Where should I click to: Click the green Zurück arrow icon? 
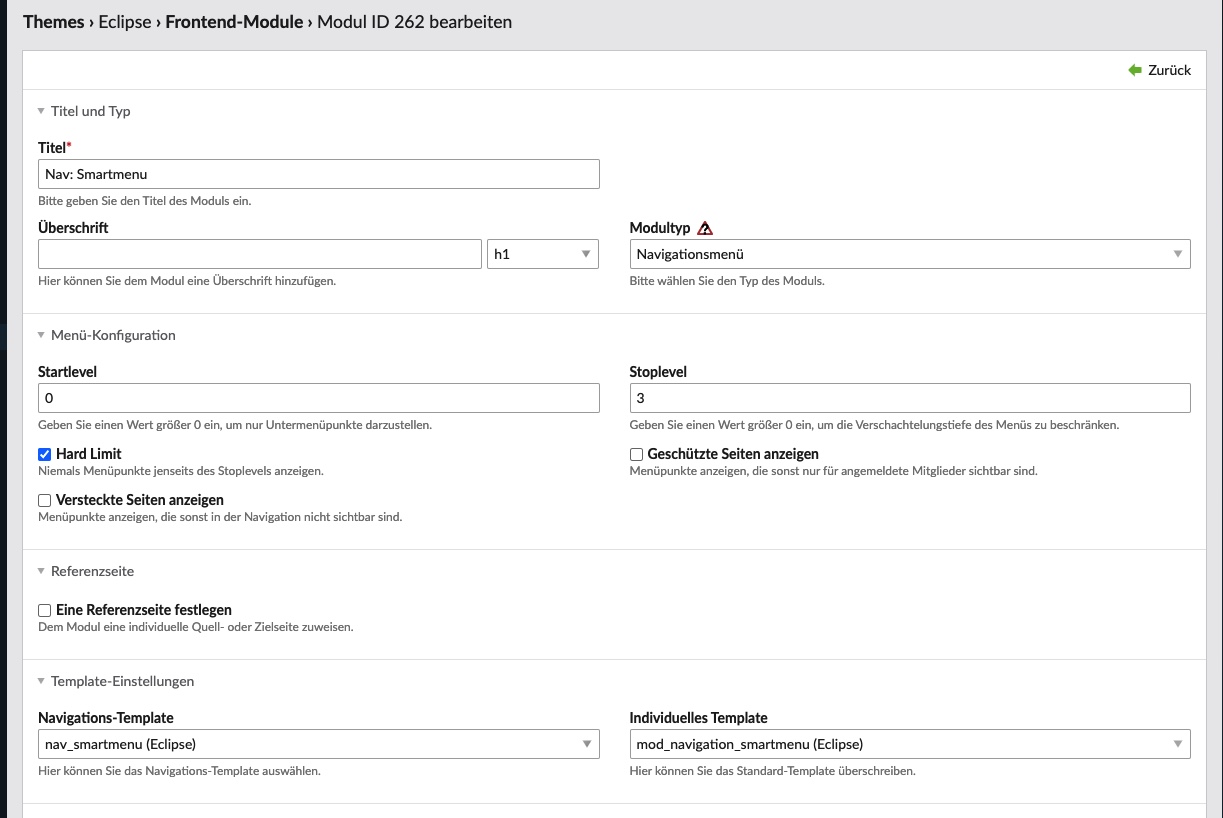(x=1135, y=70)
